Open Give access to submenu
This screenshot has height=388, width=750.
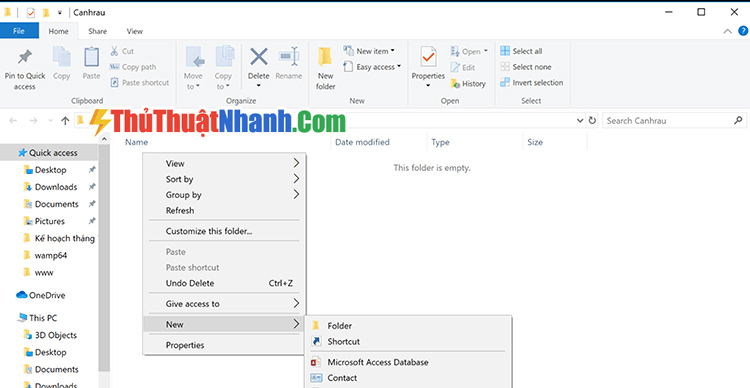point(224,304)
